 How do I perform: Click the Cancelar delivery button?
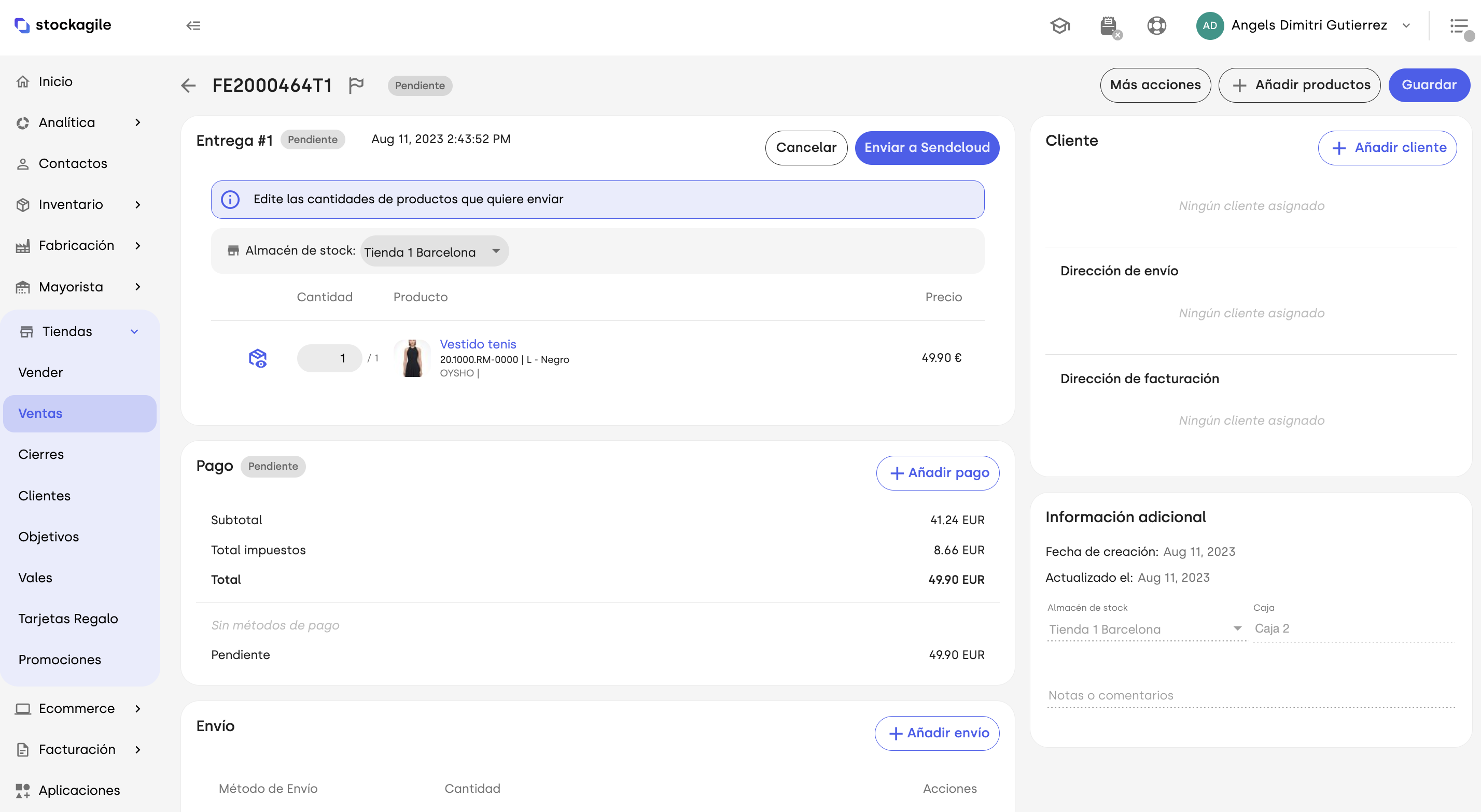point(806,148)
